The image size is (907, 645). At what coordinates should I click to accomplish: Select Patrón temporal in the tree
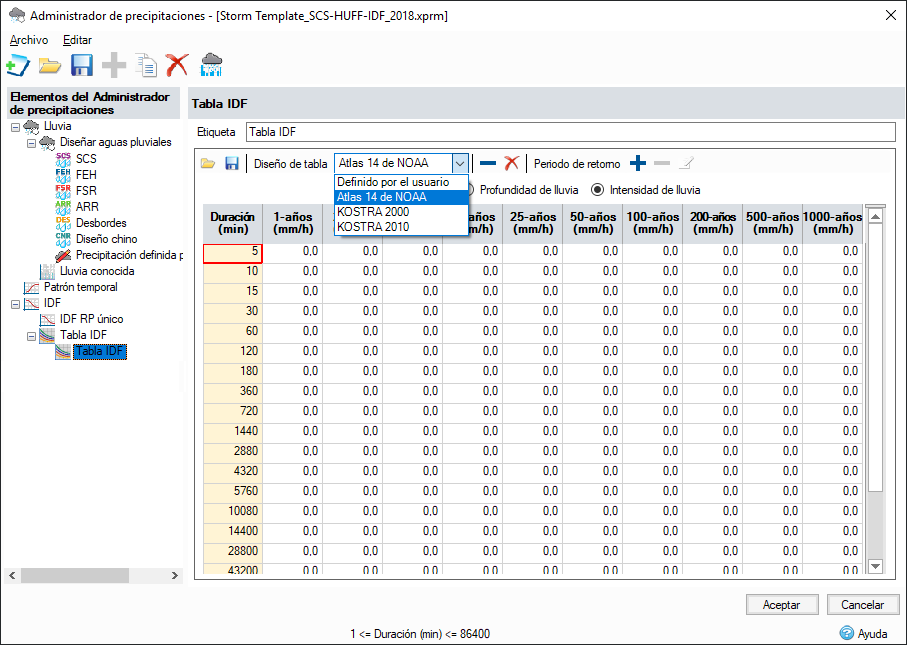[x=80, y=287]
